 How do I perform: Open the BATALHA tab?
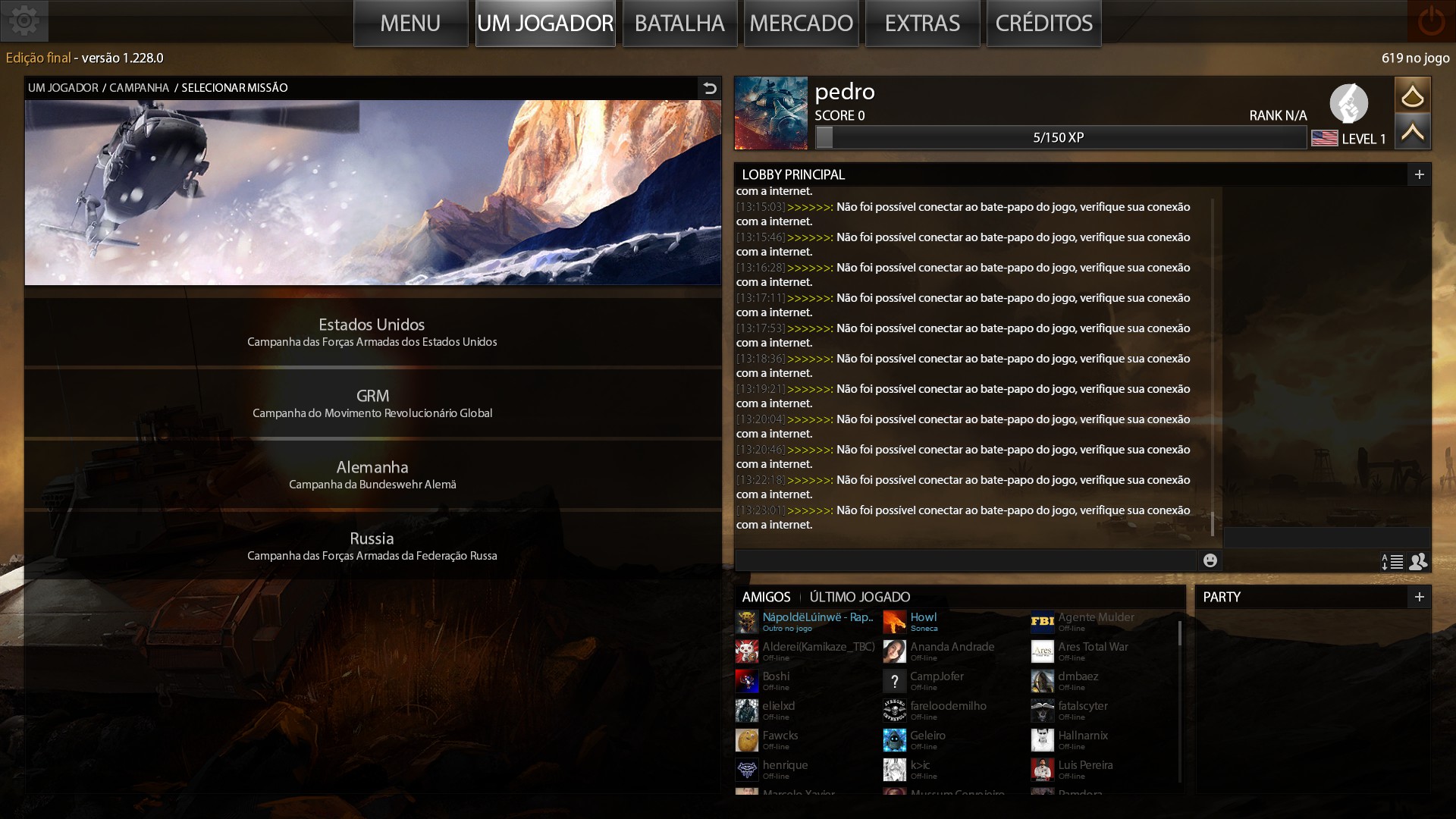click(679, 24)
